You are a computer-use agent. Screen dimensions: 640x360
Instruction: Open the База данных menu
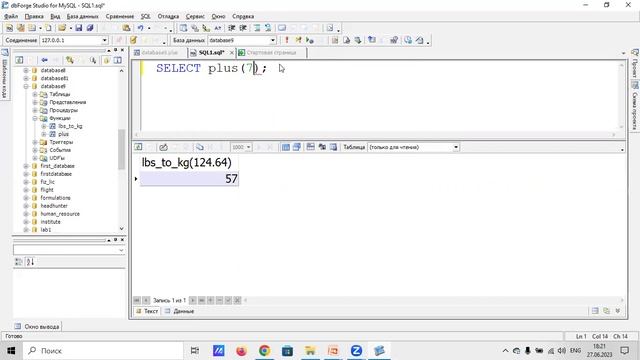pyautogui.click(x=82, y=16)
